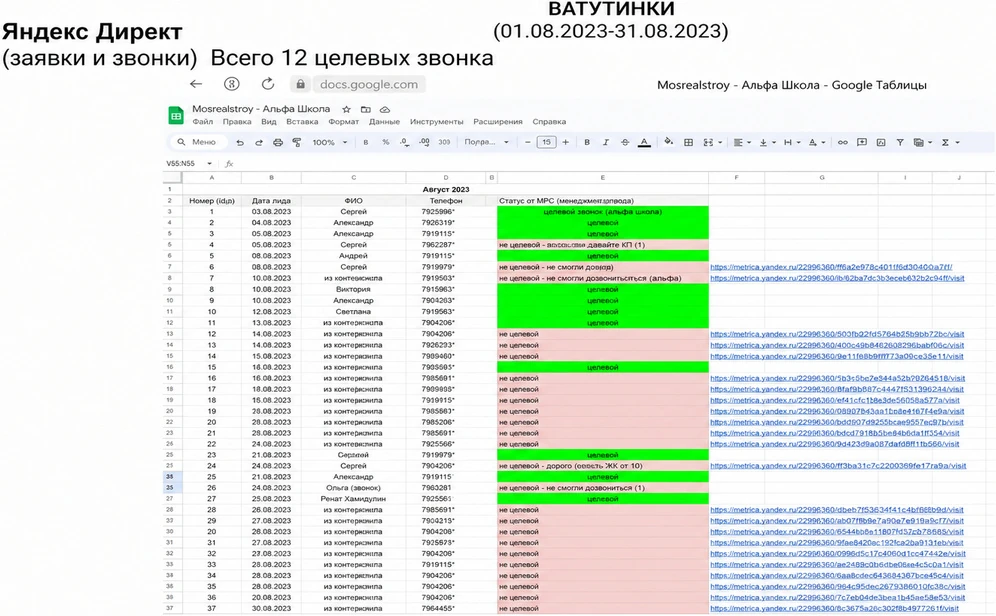Decrease font size with minus button
Image resolution: width=996 pixels, height=616 pixels.
coord(527,142)
